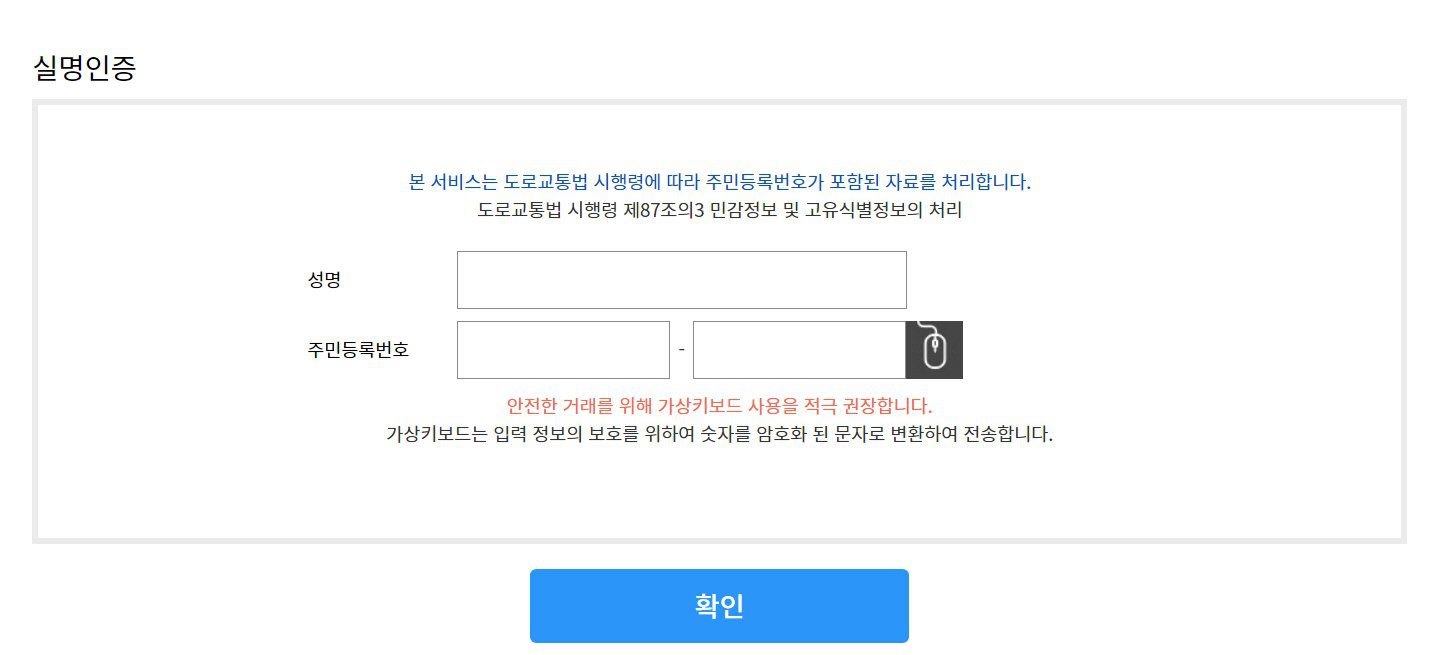This screenshot has height=655, width=1453.
Task: Click the hyphen between resident number boxes
Action: click(681, 350)
